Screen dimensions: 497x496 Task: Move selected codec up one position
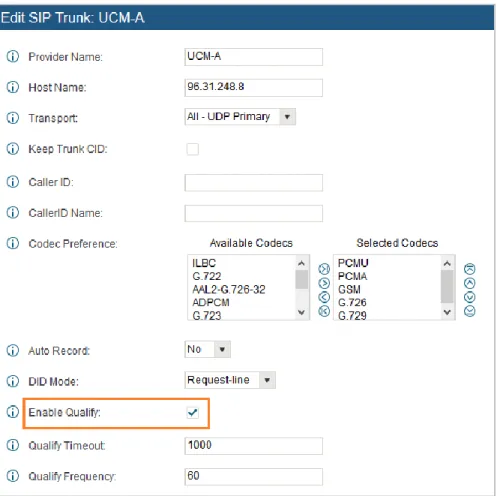click(470, 283)
